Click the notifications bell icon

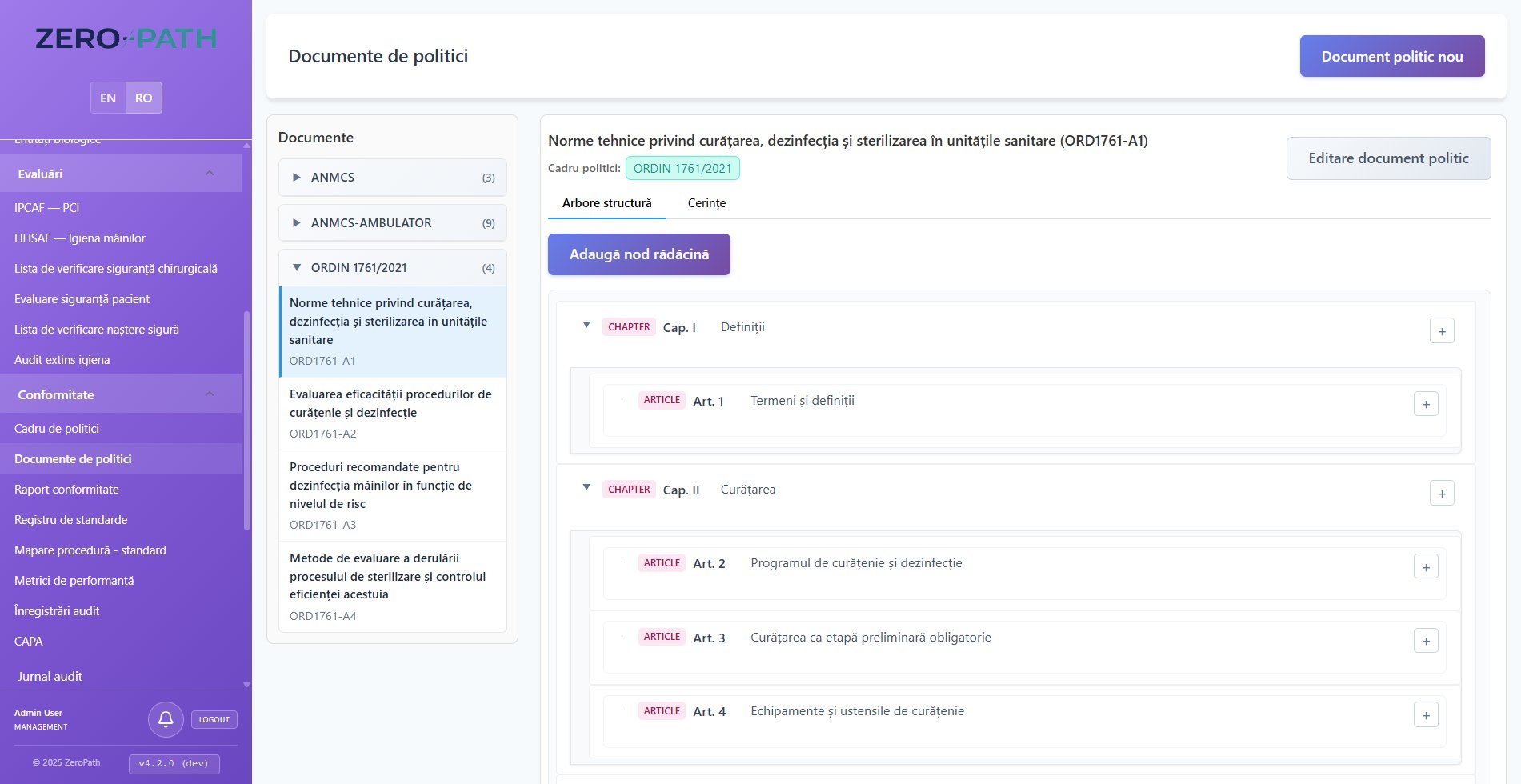(166, 719)
